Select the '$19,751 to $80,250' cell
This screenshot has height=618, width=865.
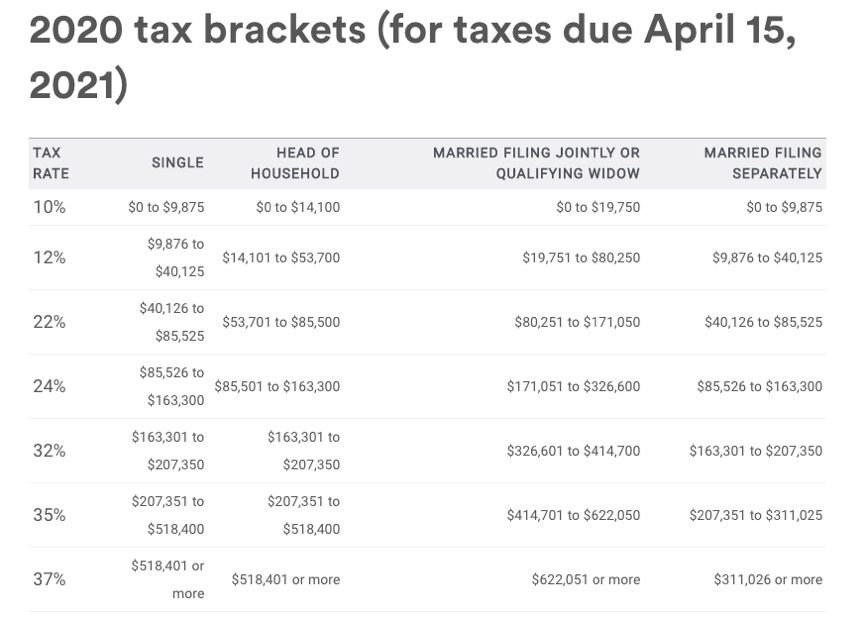pos(581,258)
